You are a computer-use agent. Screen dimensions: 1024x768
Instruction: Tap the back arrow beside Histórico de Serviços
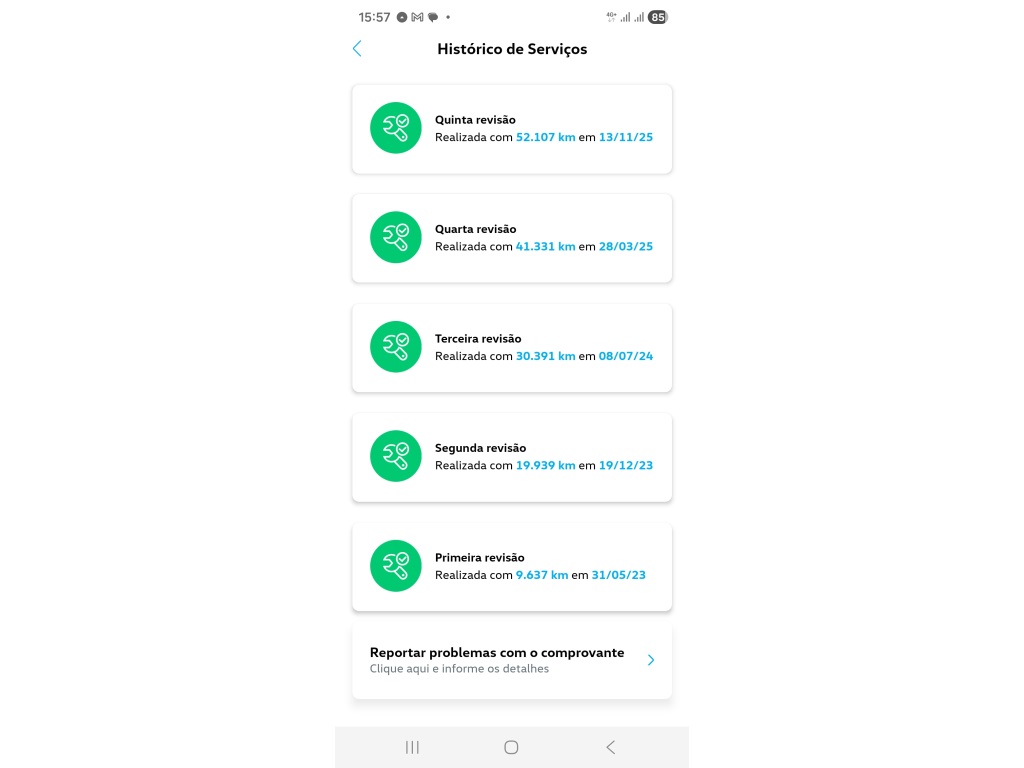click(x=357, y=48)
